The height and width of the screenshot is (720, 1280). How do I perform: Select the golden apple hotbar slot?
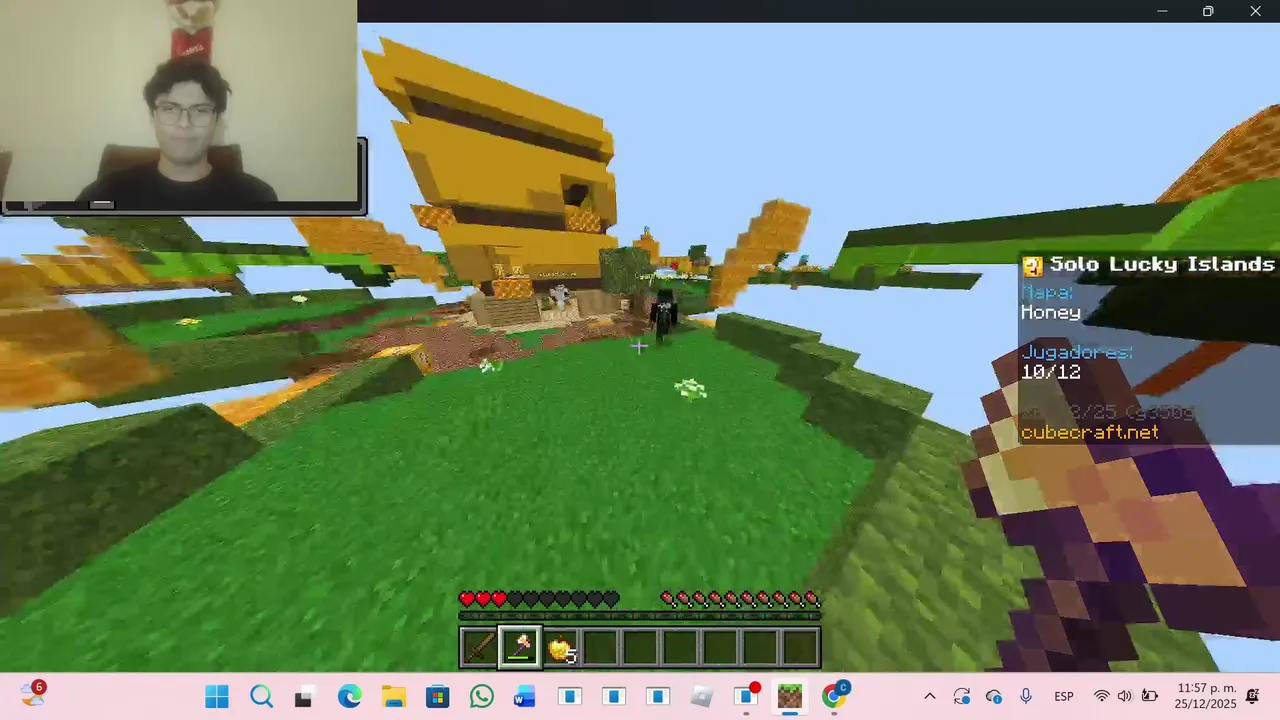561,648
